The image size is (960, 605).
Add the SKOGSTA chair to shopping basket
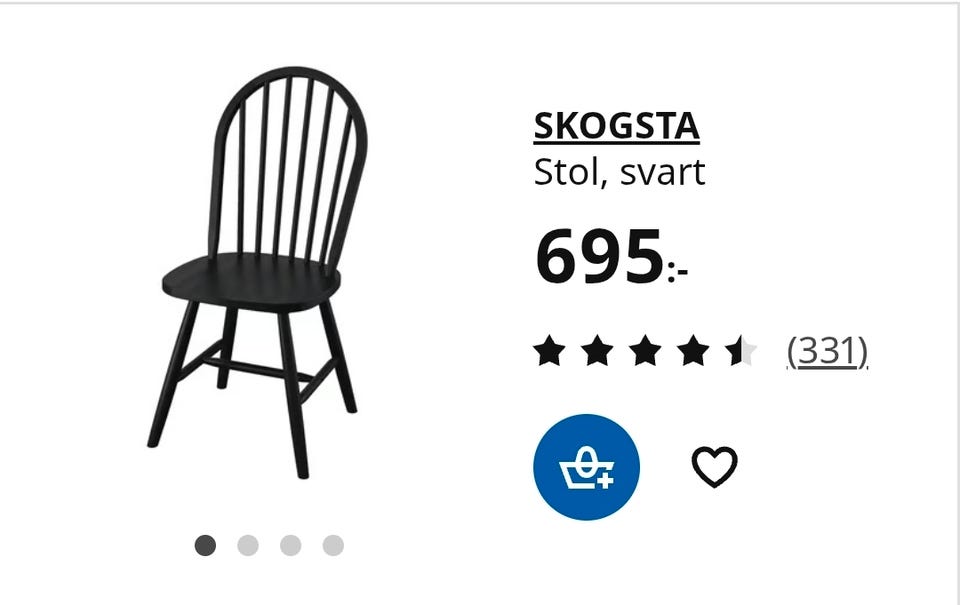587,467
